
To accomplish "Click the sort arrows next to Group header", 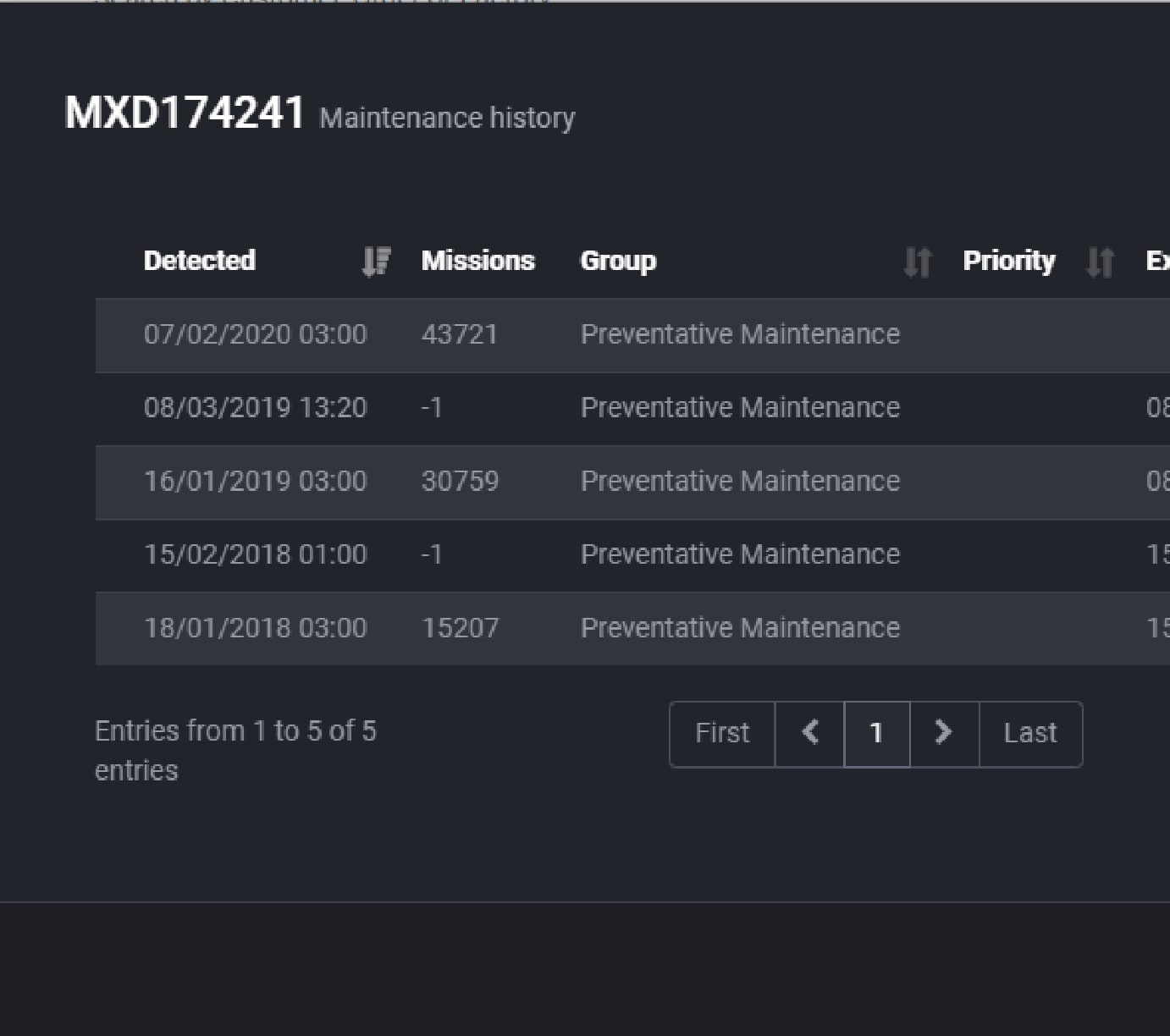I will (x=918, y=262).
